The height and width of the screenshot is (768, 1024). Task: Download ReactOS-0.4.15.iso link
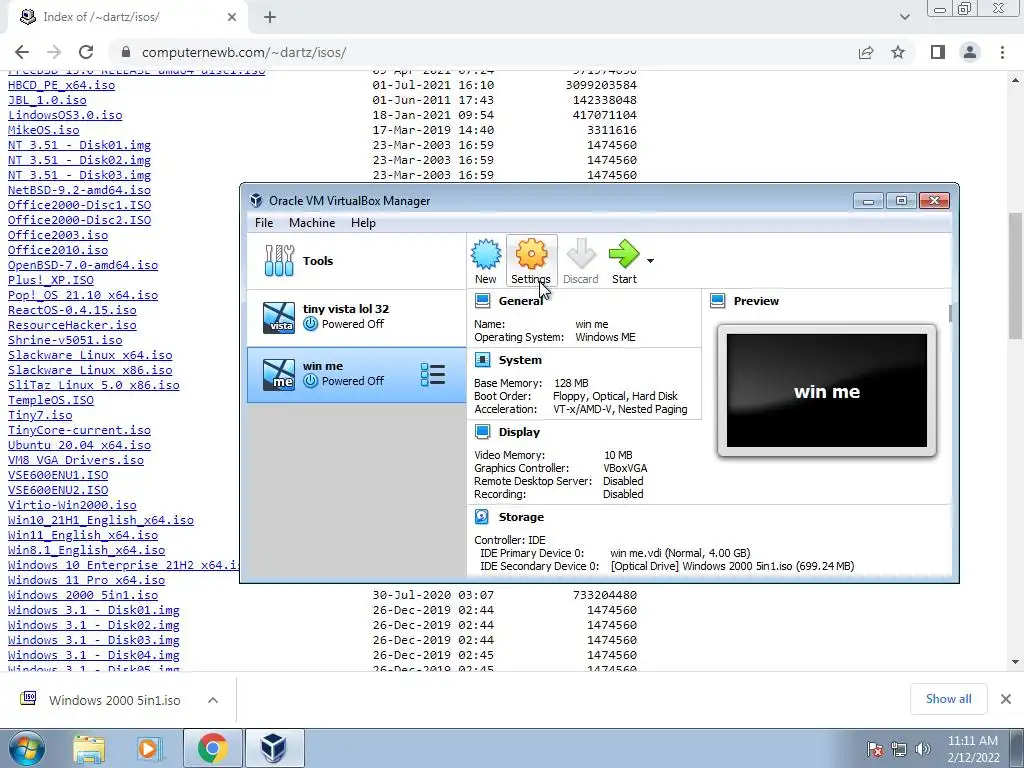coord(72,310)
